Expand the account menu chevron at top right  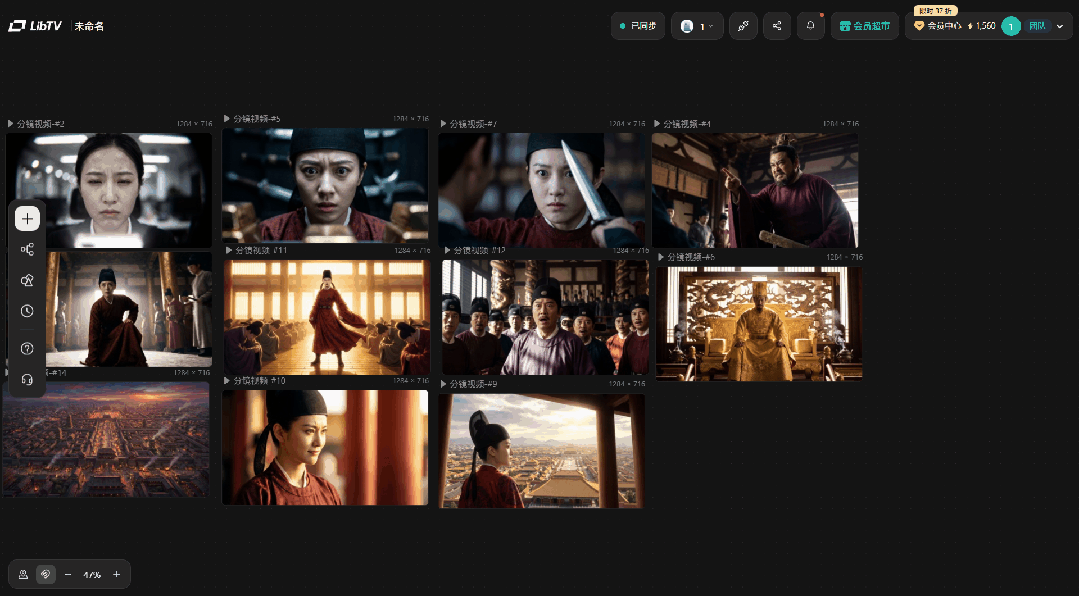point(1060,26)
